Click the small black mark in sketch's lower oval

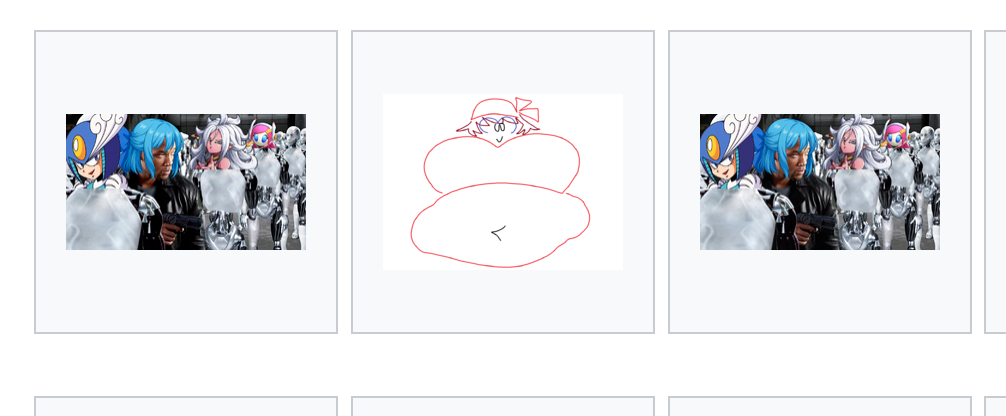pos(499,232)
